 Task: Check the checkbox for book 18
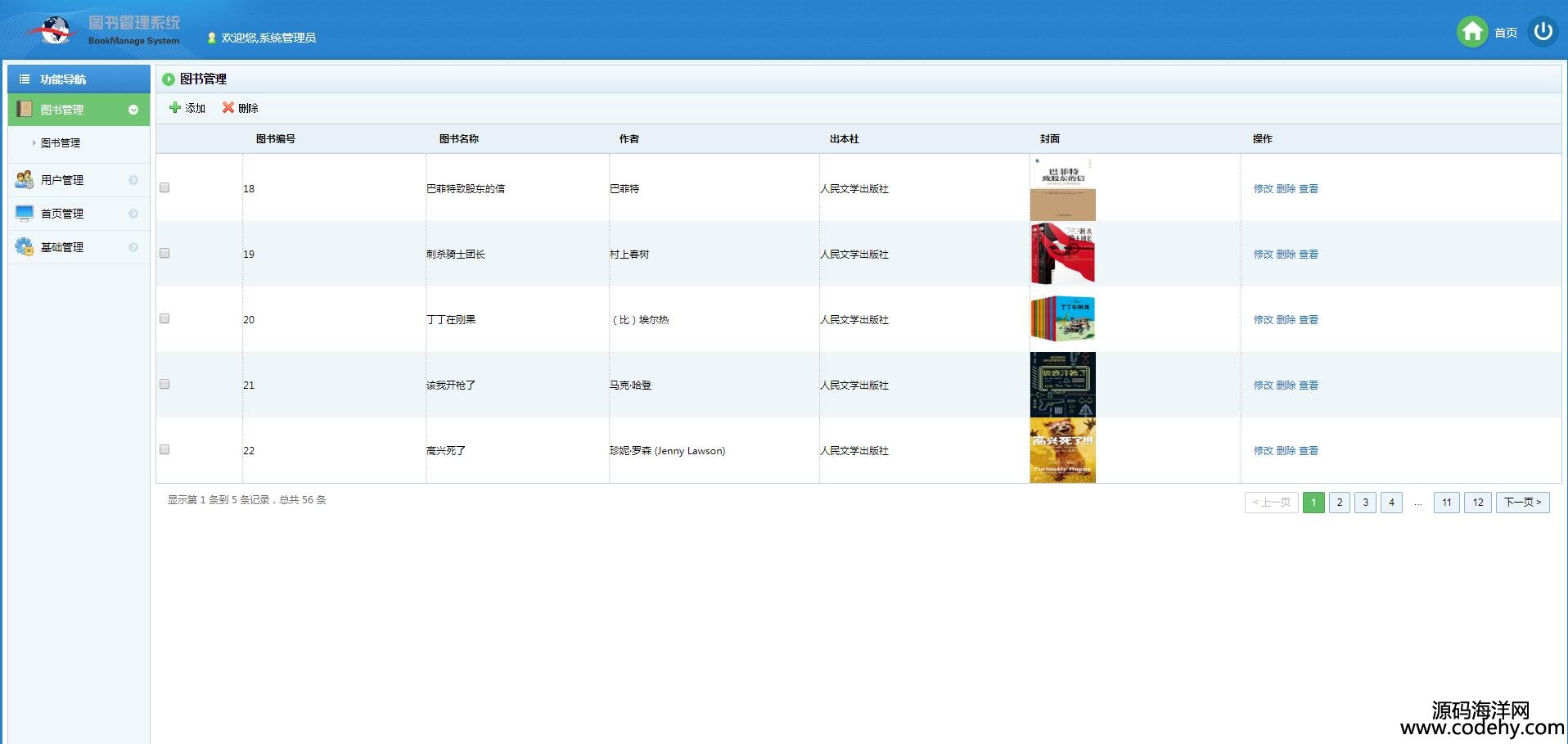pyautogui.click(x=164, y=187)
